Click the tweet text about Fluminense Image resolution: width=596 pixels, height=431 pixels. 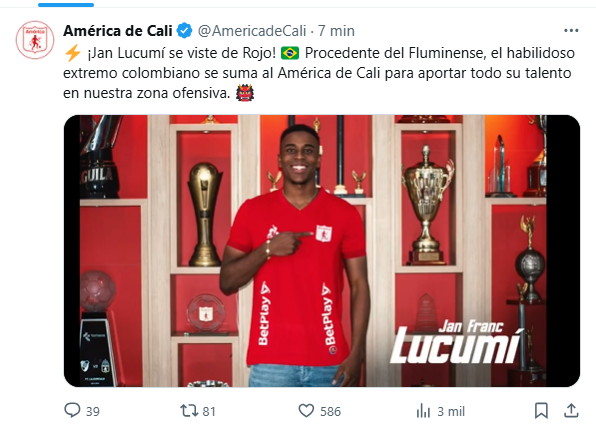319,73
